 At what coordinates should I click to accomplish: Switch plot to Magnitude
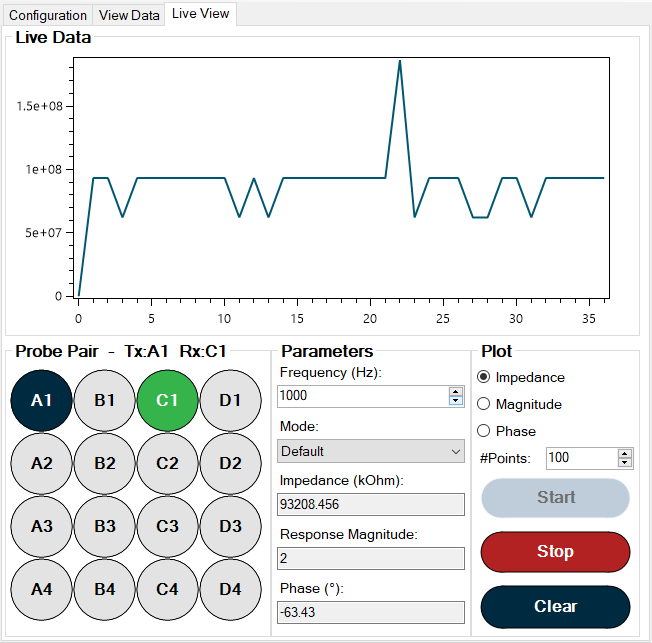485,404
